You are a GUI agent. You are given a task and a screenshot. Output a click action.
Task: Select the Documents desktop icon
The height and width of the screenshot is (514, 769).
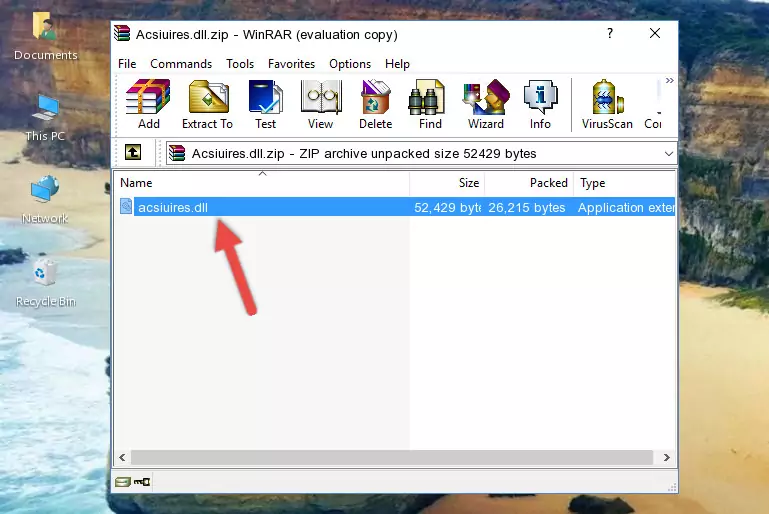[46, 37]
